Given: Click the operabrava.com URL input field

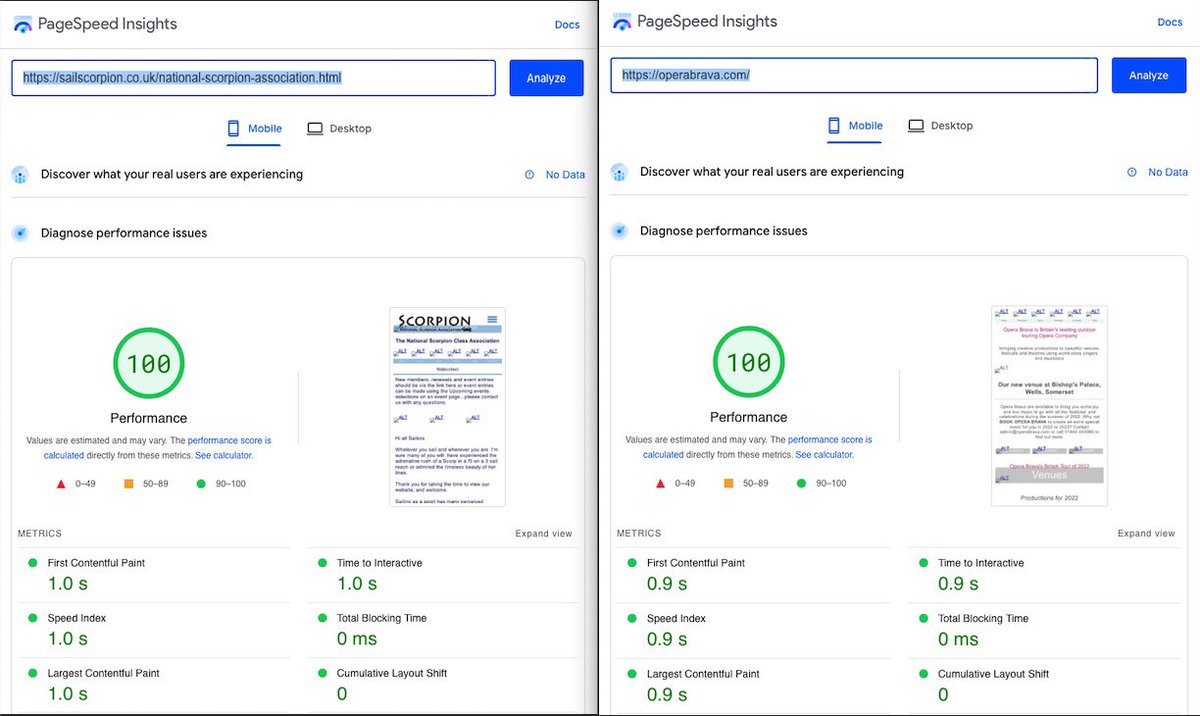Looking at the screenshot, I should pyautogui.click(x=854, y=75).
